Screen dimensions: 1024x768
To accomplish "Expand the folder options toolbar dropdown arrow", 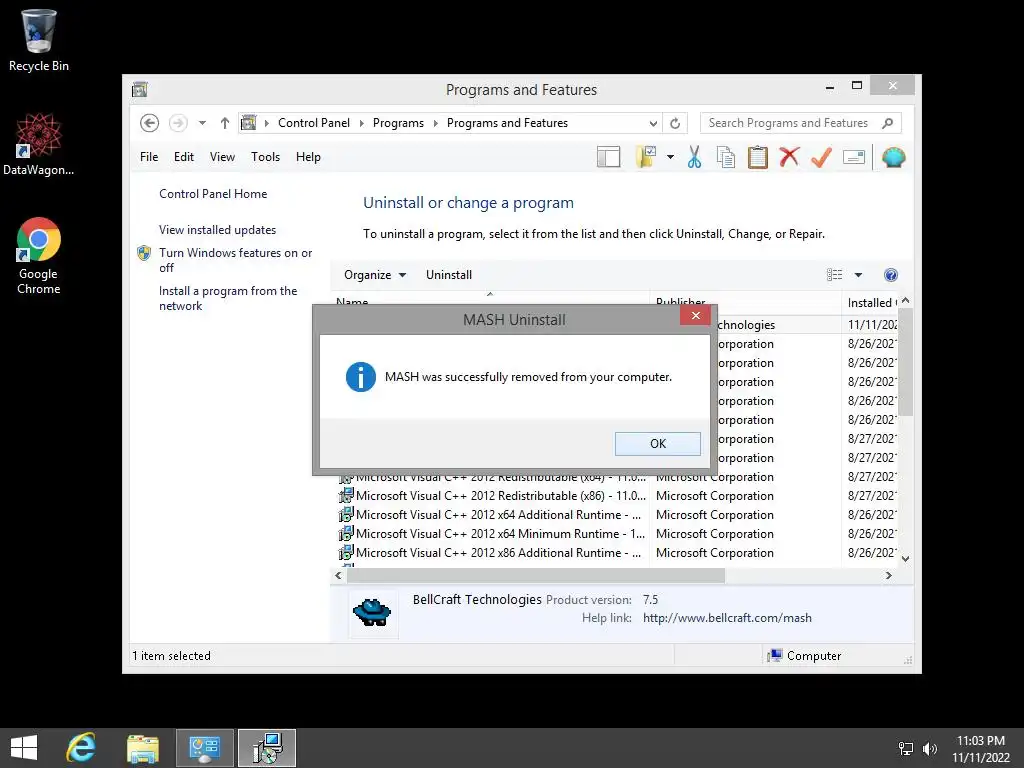I will click(x=670, y=157).
